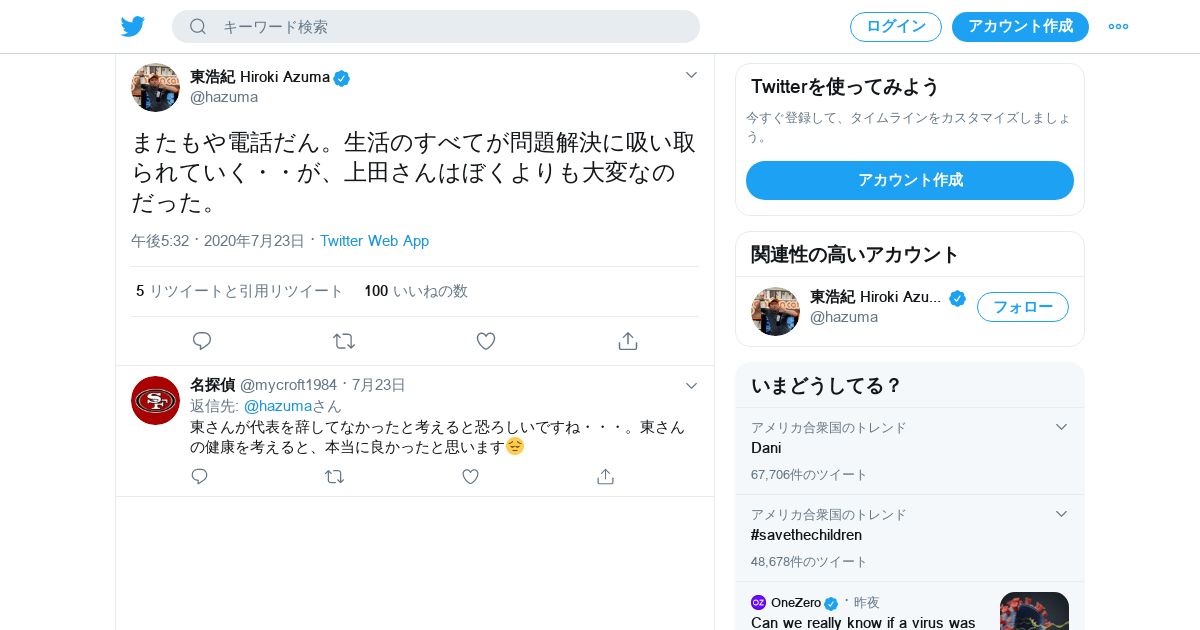Screen dimensions: 1200x630
Task: Click the ログイン button
Action: click(x=895, y=27)
